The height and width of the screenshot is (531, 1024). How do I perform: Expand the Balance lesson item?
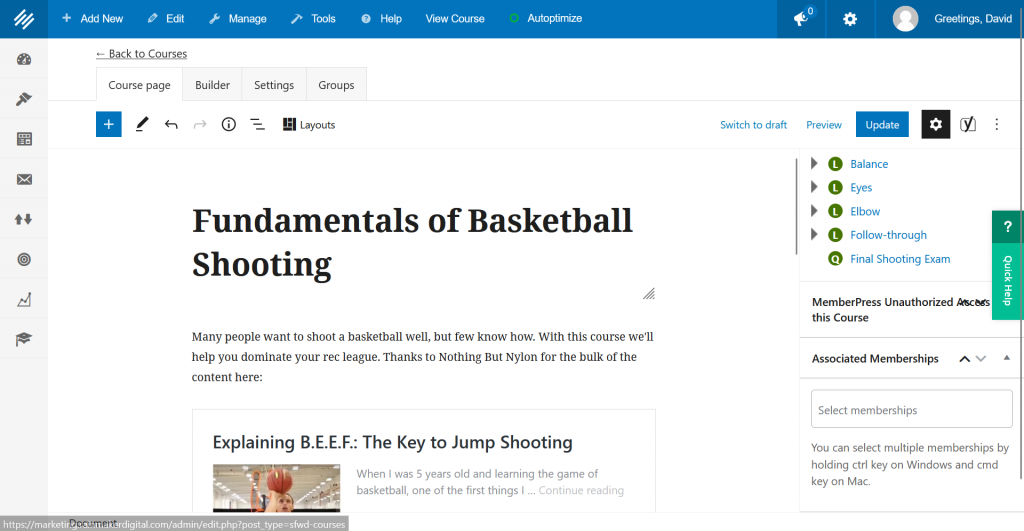point(814,164)
